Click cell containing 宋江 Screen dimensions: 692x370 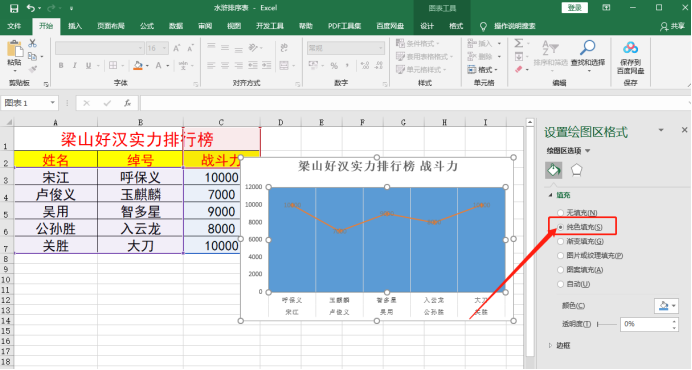click(56, 177)
